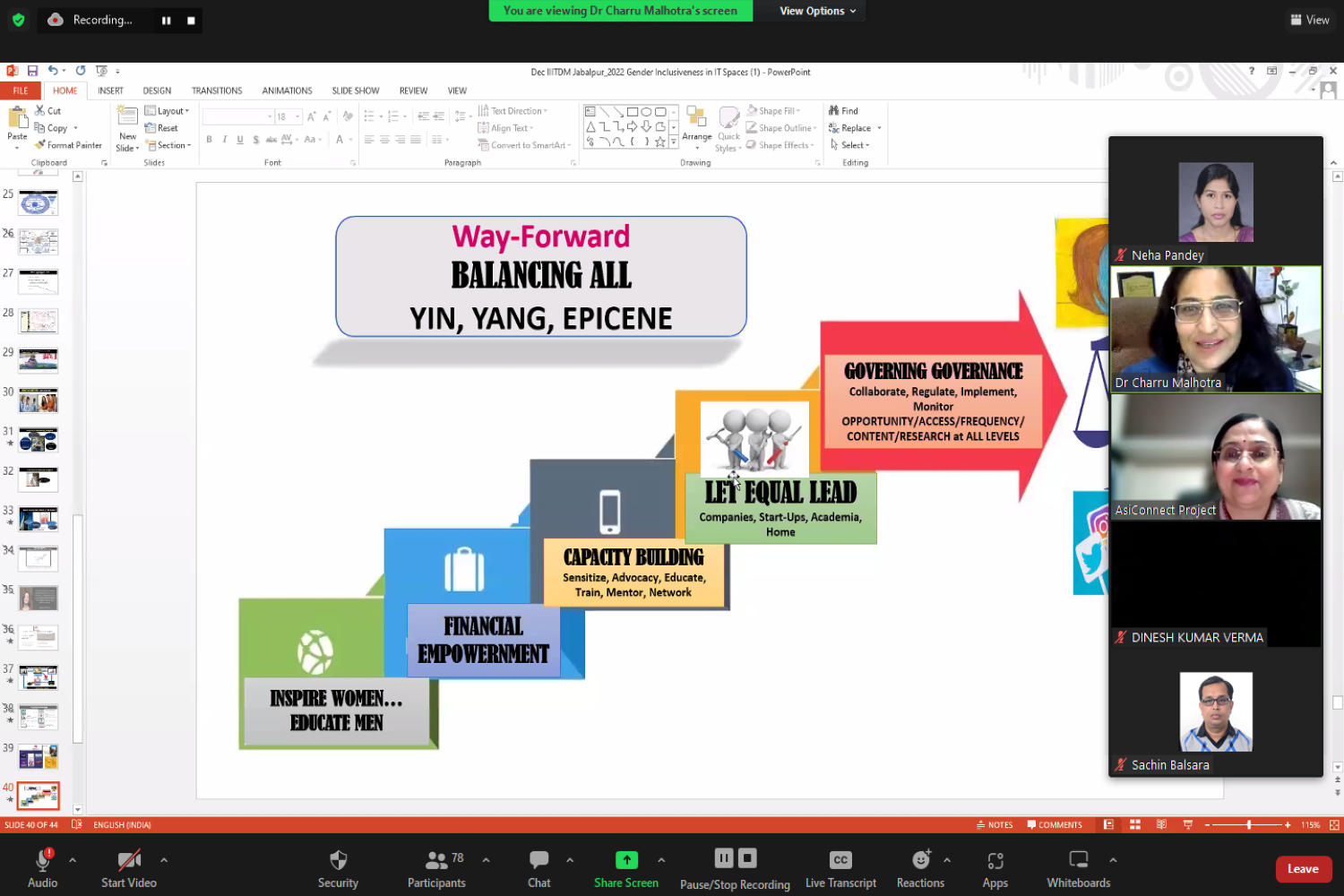Viewport: 1344px width, 896px height.
Task: Switch to the SLIDE SHOW ribbon tab
Action: [356, 90]
